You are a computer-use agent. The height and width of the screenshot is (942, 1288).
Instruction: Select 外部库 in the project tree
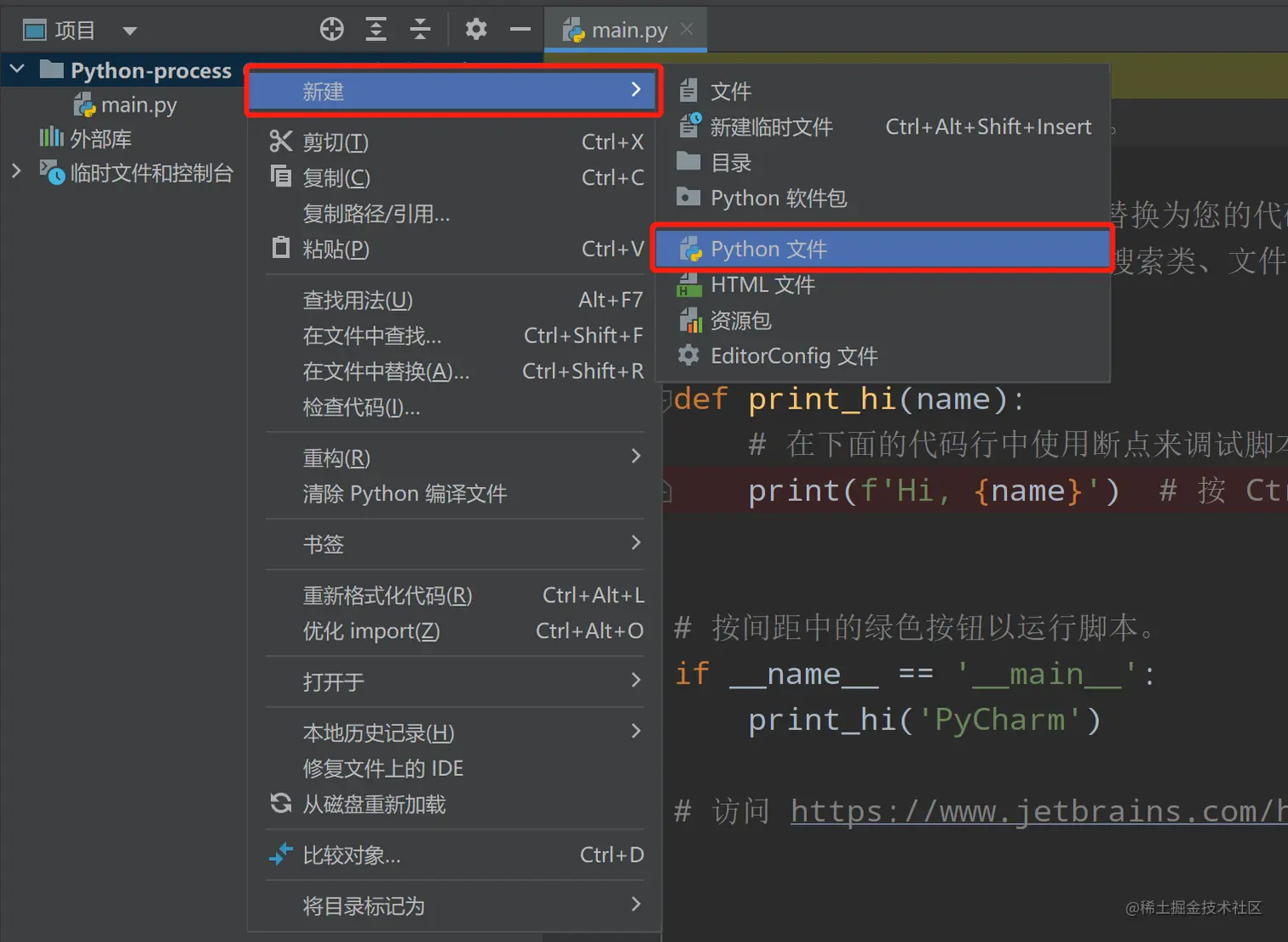101,139
